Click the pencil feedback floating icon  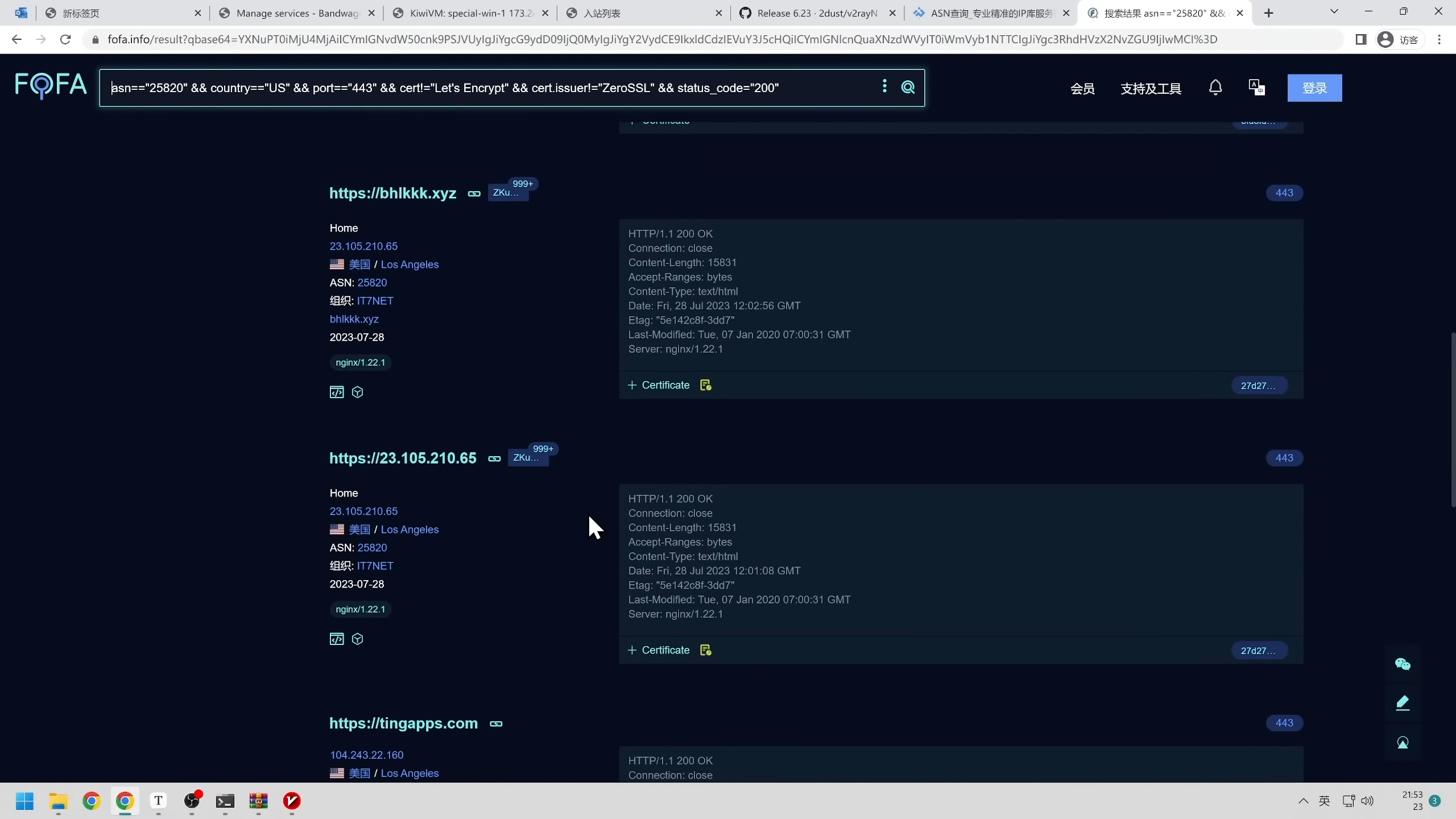1403,703
